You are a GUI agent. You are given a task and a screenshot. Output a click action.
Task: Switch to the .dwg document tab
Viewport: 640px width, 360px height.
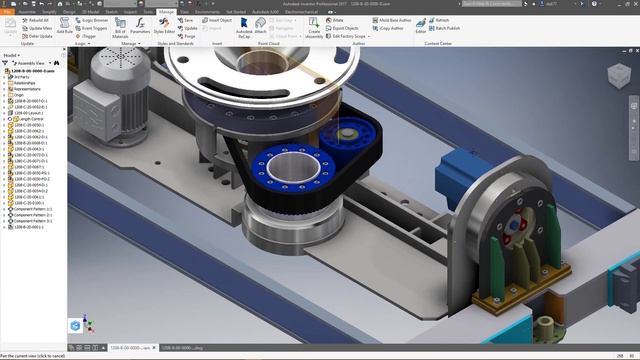click(x=182, y=348)
